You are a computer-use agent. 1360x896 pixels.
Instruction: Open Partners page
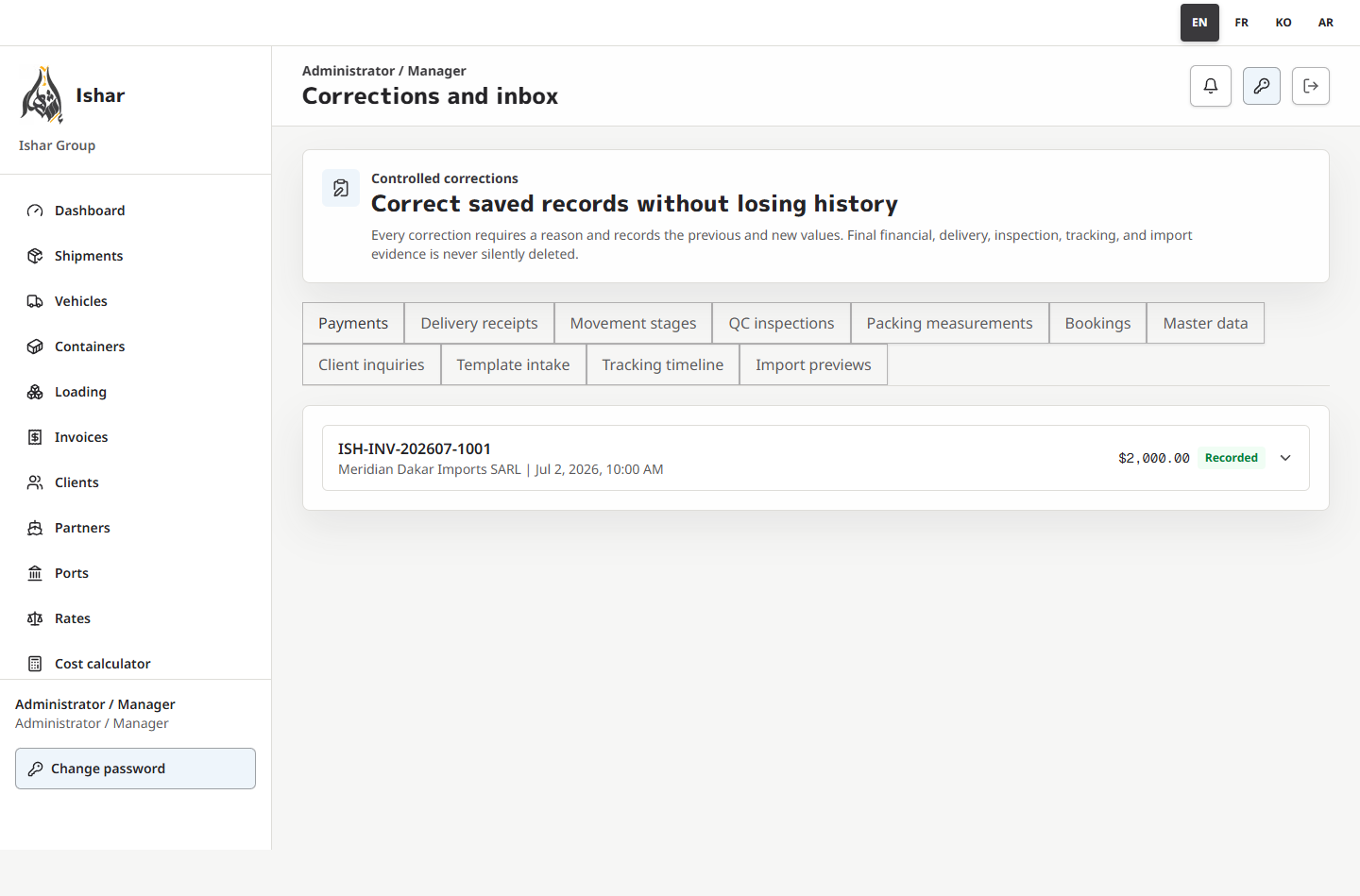click(135, 528)
